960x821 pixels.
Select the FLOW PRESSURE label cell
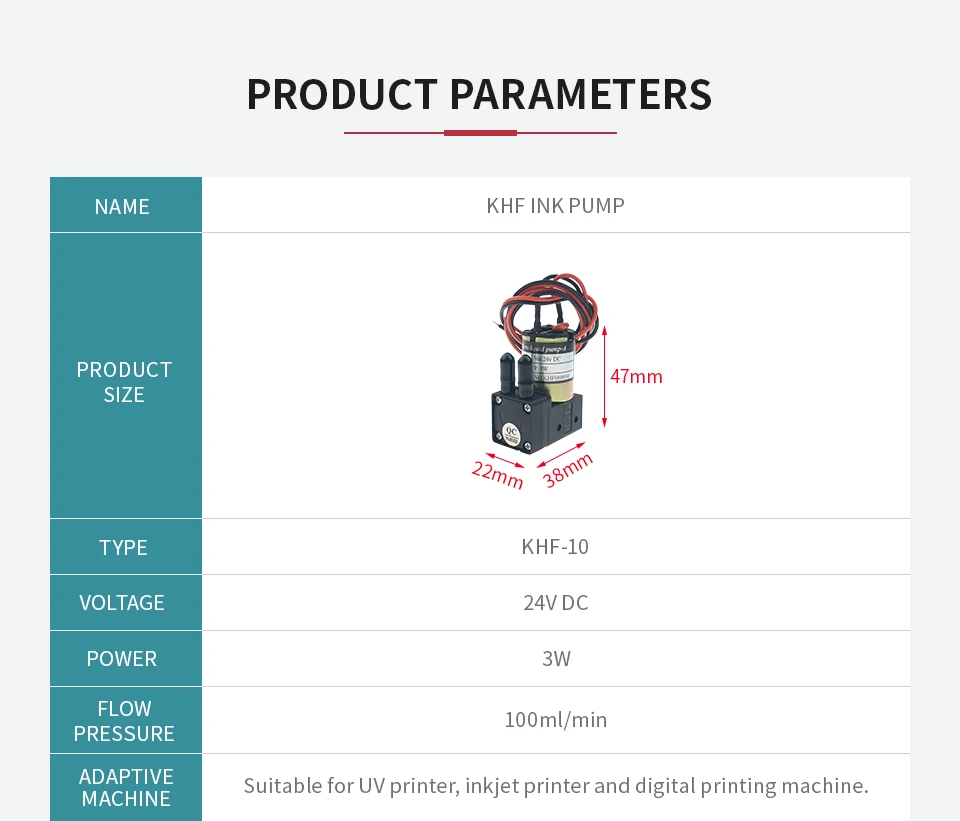pyautogui.click(x=124, y=721)
